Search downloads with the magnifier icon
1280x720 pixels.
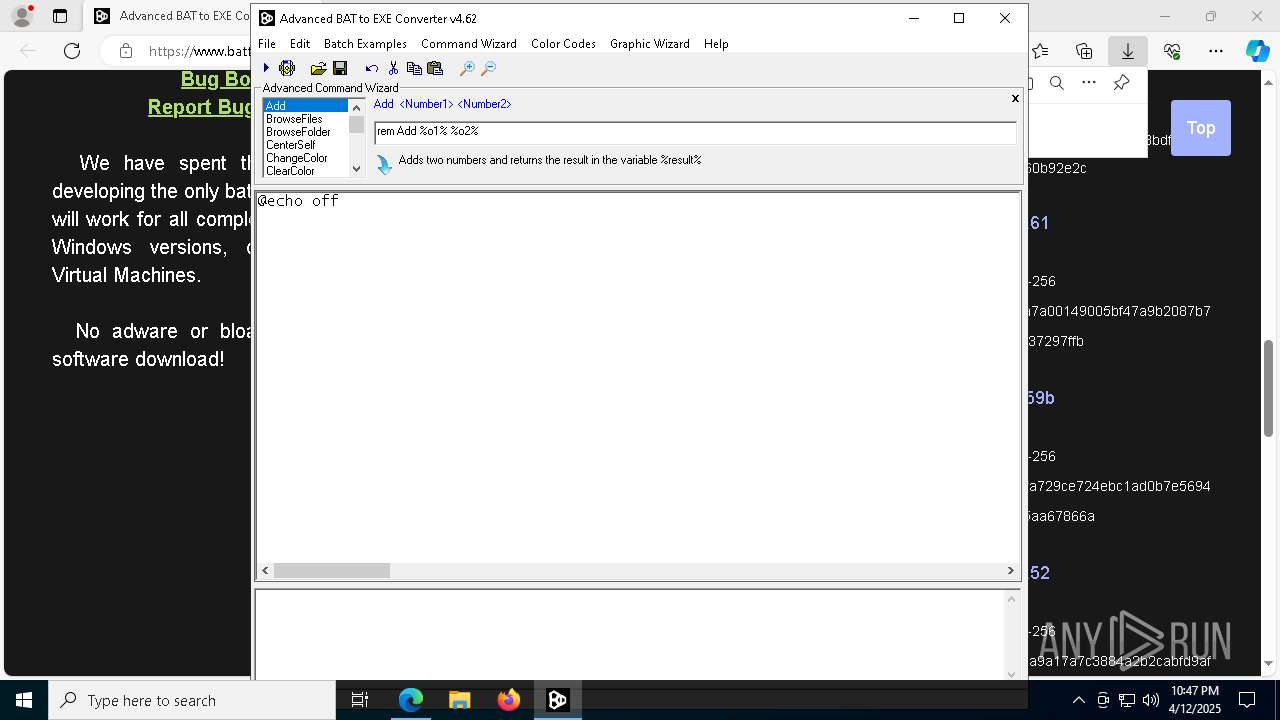1057,83
